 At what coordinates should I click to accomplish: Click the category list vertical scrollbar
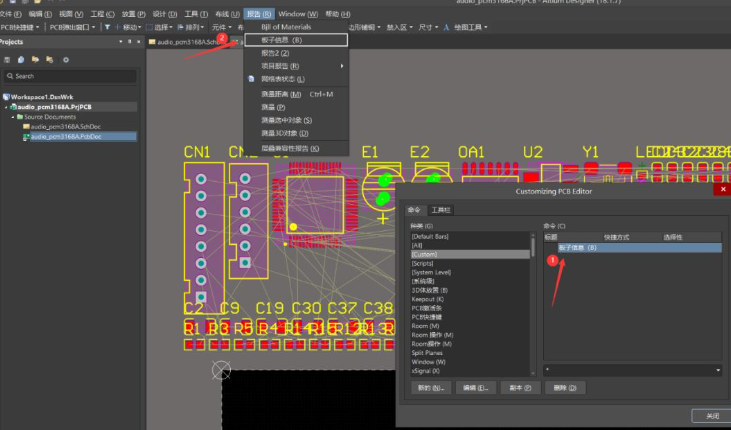(x=533, y=303)
